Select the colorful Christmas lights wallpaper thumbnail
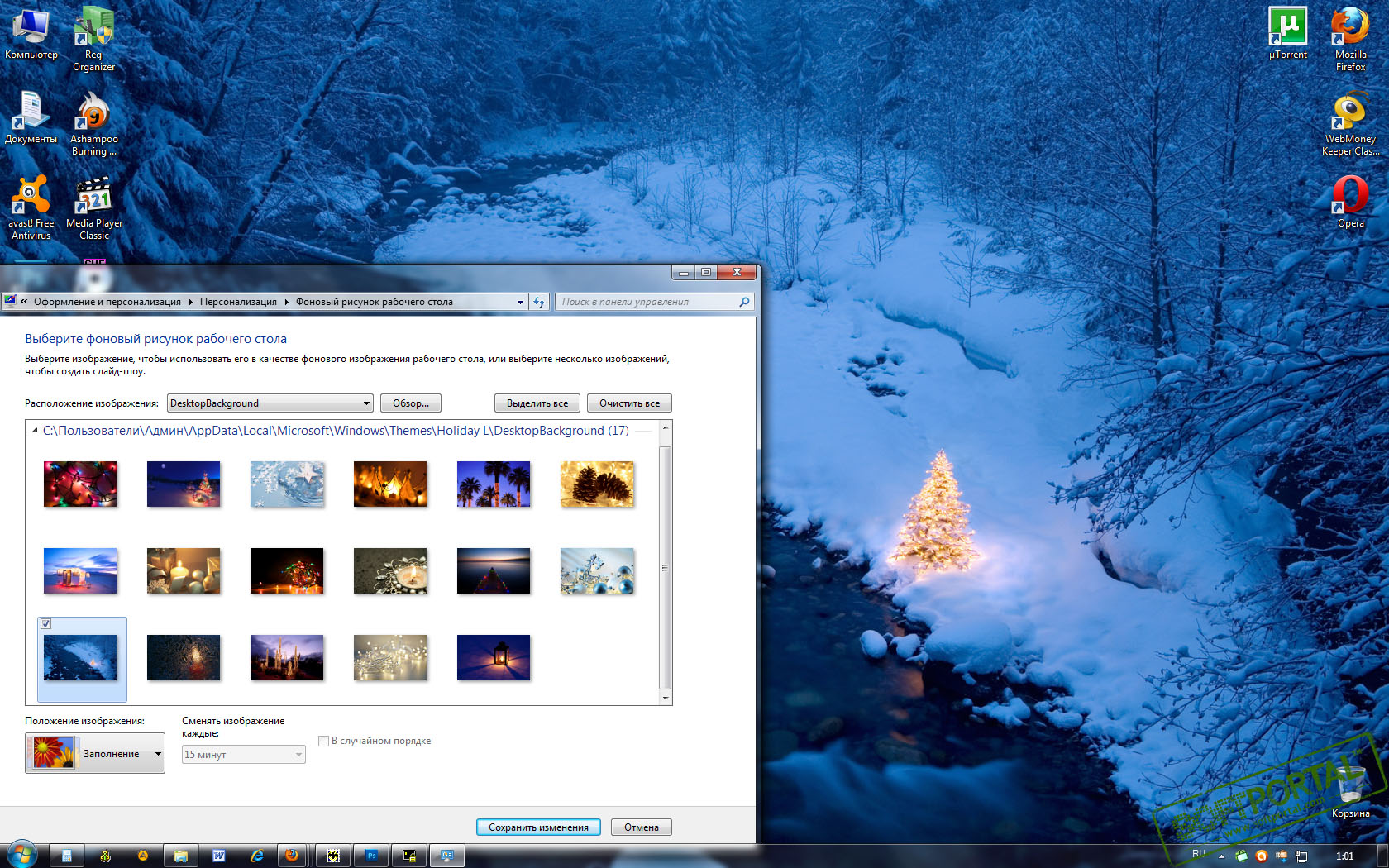The width and height of the screenshot is (1389, 868). pyautogui.click(x=80, y=484)
